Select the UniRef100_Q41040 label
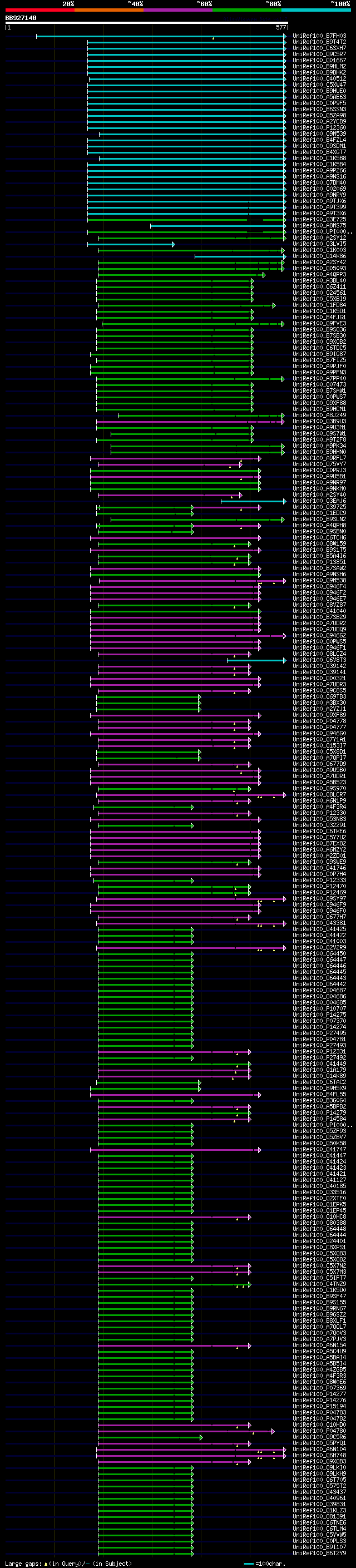356x1568 pixels. click(319, 611)
